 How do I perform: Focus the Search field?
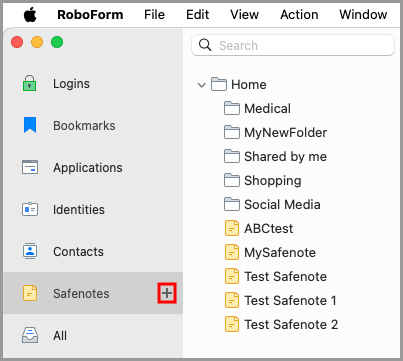pos(293,45)
